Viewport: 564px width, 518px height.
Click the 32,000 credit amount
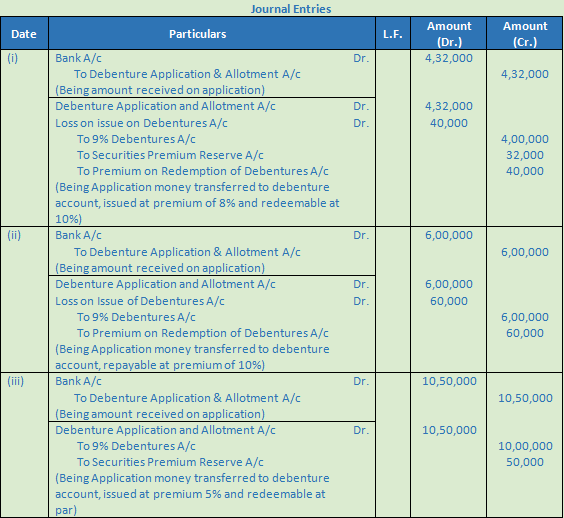coord(525,155)
